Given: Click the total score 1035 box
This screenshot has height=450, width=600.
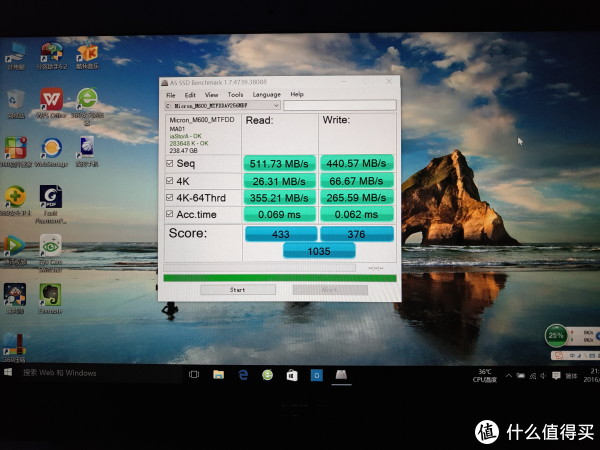Looking at the screenshot, I should click(x=319, y=251).
